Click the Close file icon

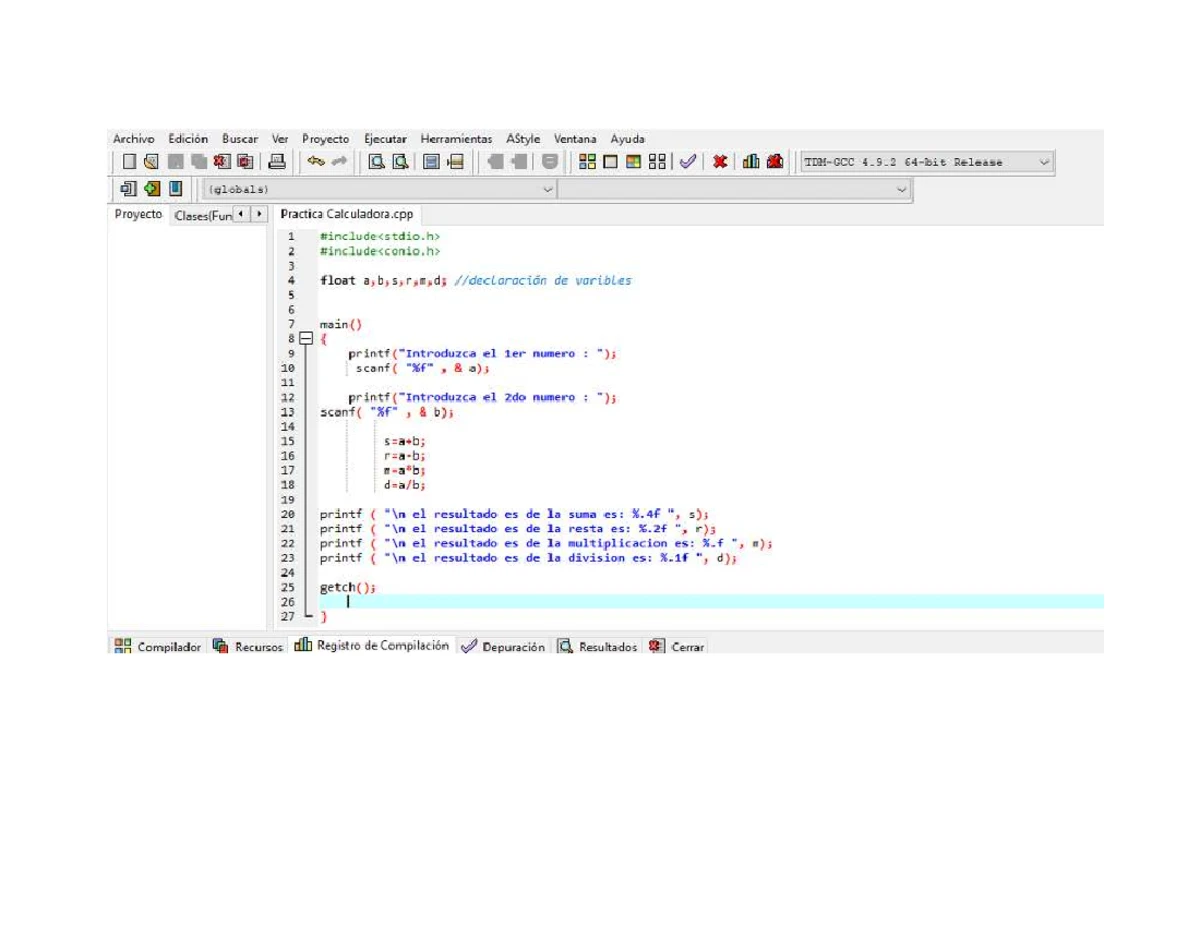coord(222,161)
